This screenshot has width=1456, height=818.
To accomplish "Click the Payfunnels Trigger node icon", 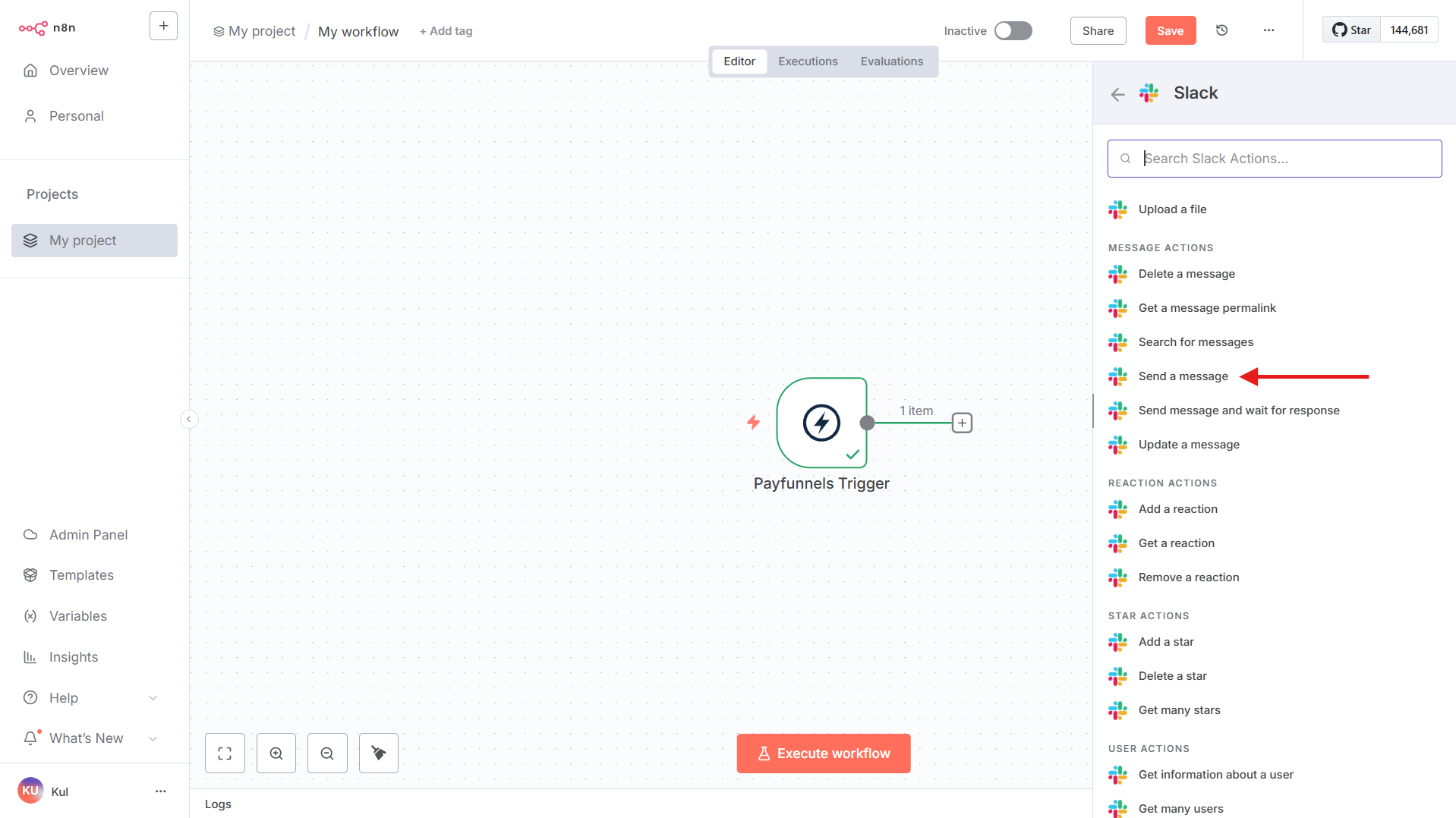I will 821,423.
